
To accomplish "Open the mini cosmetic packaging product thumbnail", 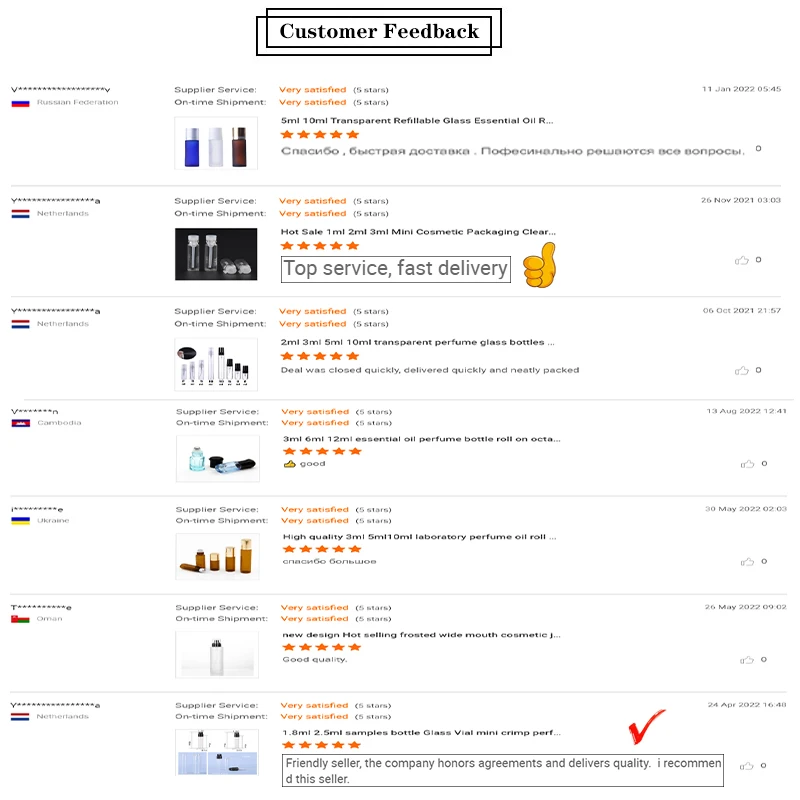I will [216, 253].
